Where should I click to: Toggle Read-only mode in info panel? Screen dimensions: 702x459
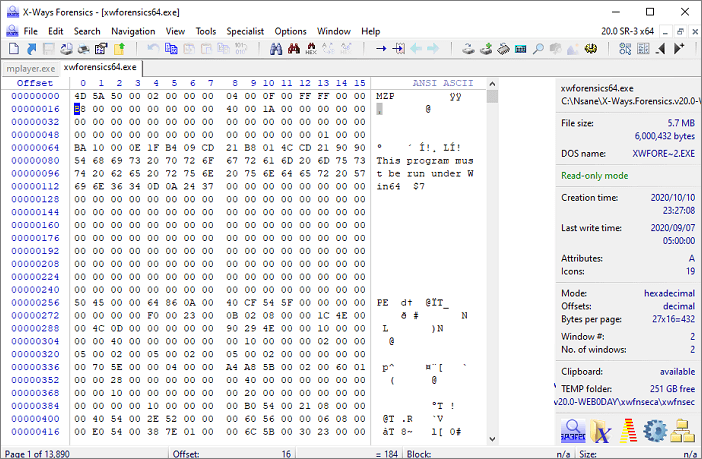tap(595, 175)
